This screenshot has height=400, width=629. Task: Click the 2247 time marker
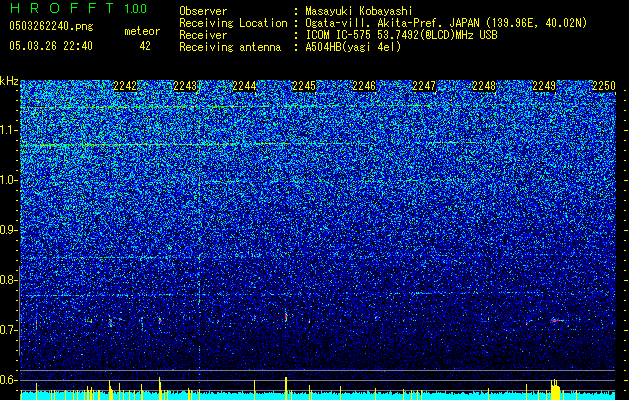click(x=424, y=86)
